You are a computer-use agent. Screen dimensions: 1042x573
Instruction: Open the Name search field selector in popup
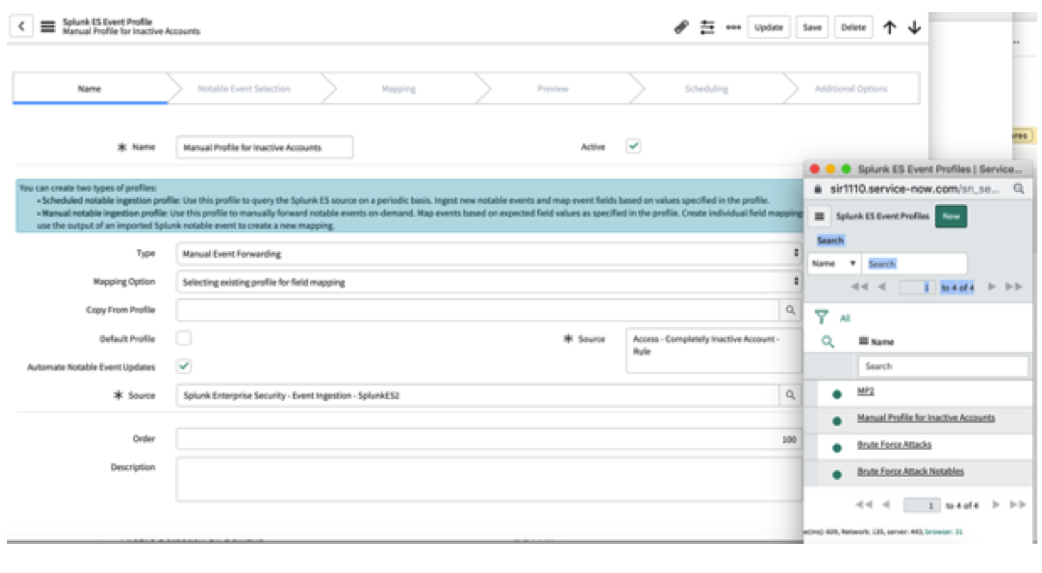(x=834, y=263)
